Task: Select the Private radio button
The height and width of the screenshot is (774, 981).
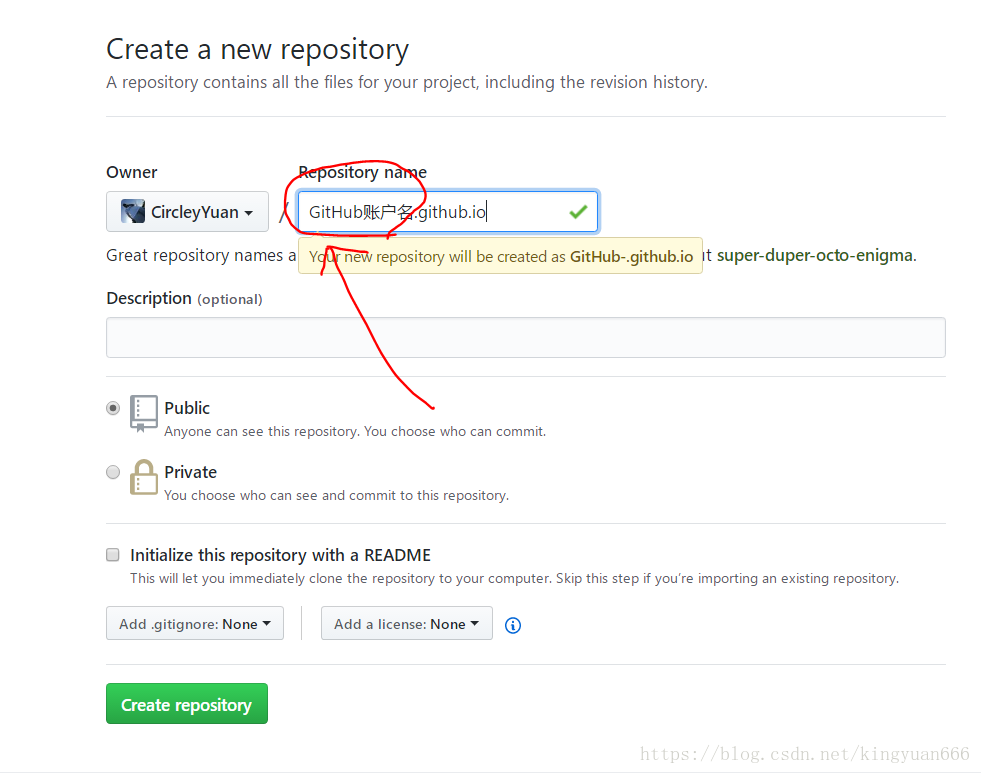Action: tap(113, 472)
